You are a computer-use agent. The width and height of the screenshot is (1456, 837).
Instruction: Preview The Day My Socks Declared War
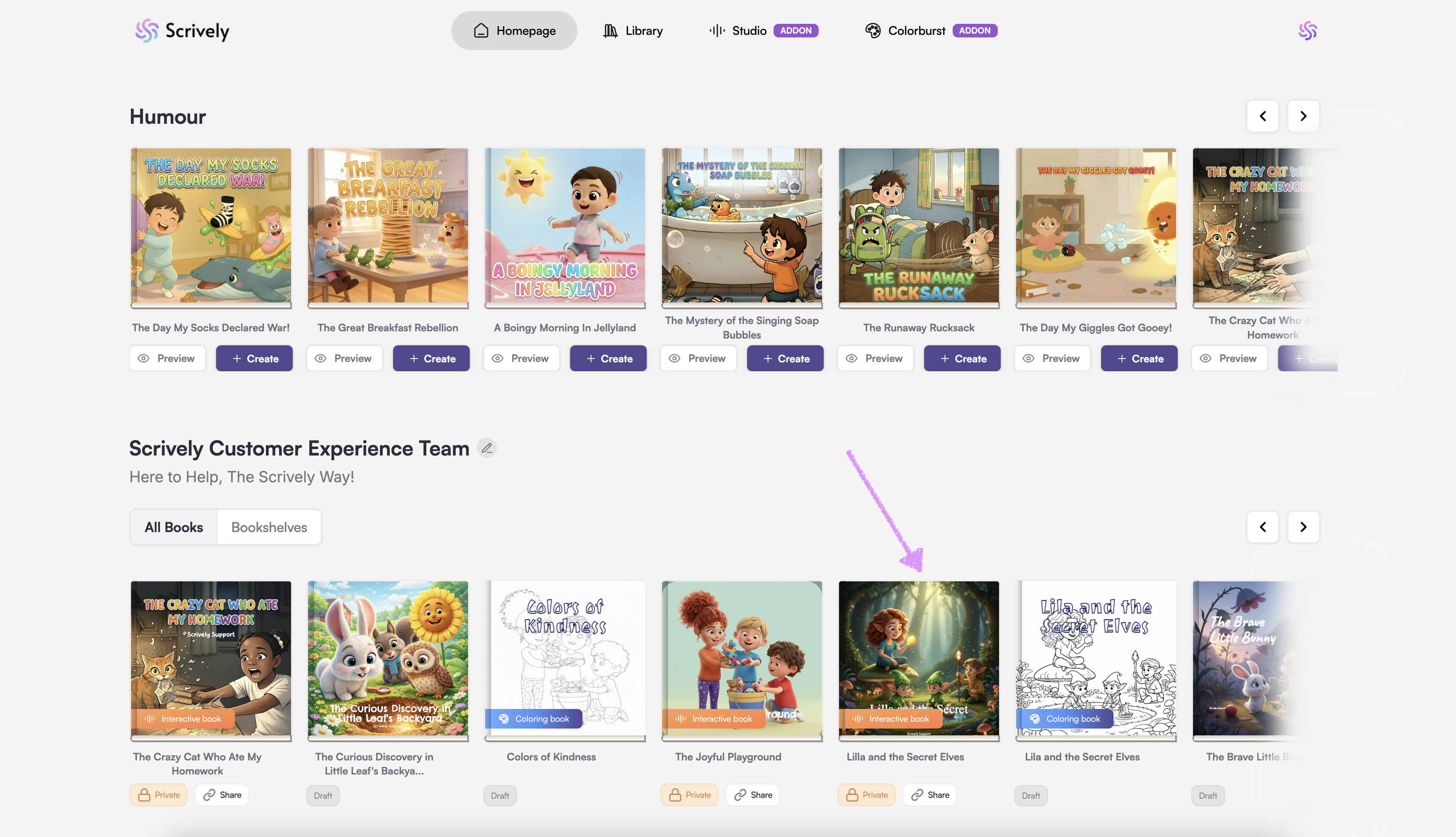pos(167,359)
